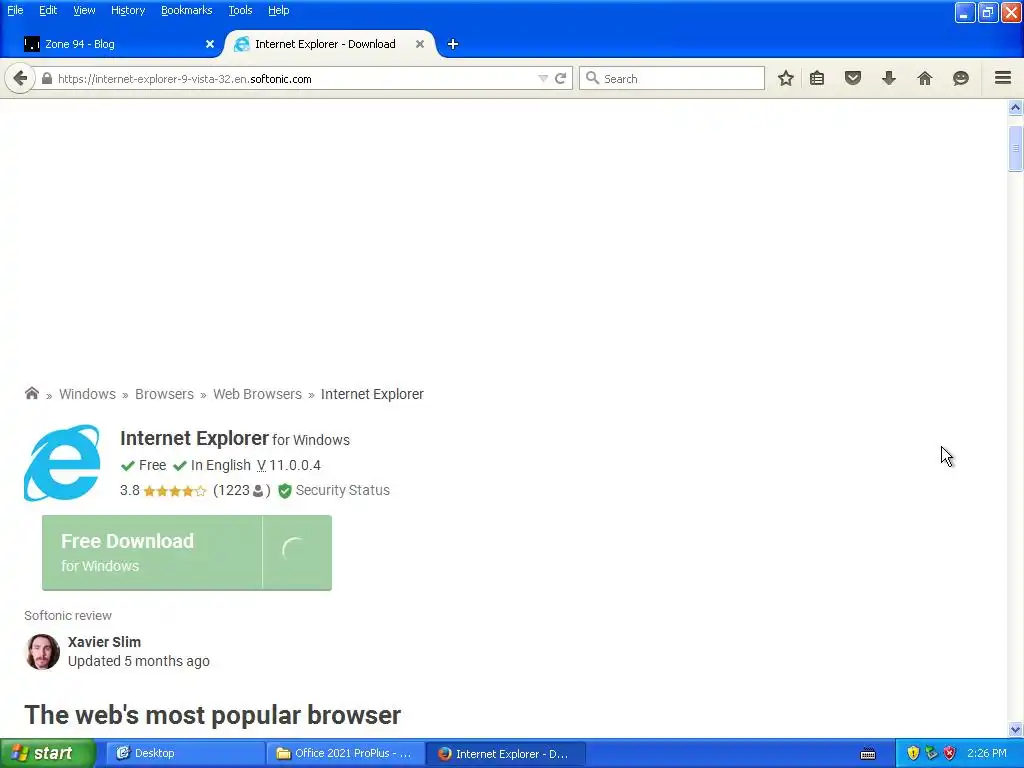Select the Internet Explorer Firefox taskbar button

505,754
